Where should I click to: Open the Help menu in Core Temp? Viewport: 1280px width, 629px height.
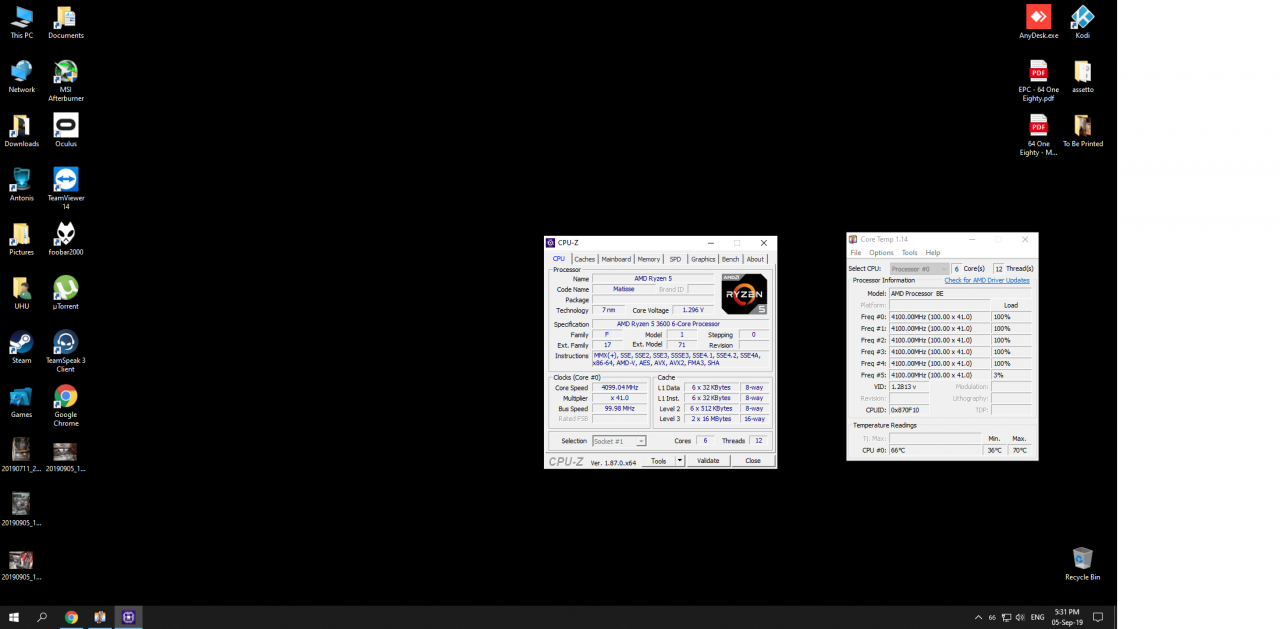coord(933,253)
